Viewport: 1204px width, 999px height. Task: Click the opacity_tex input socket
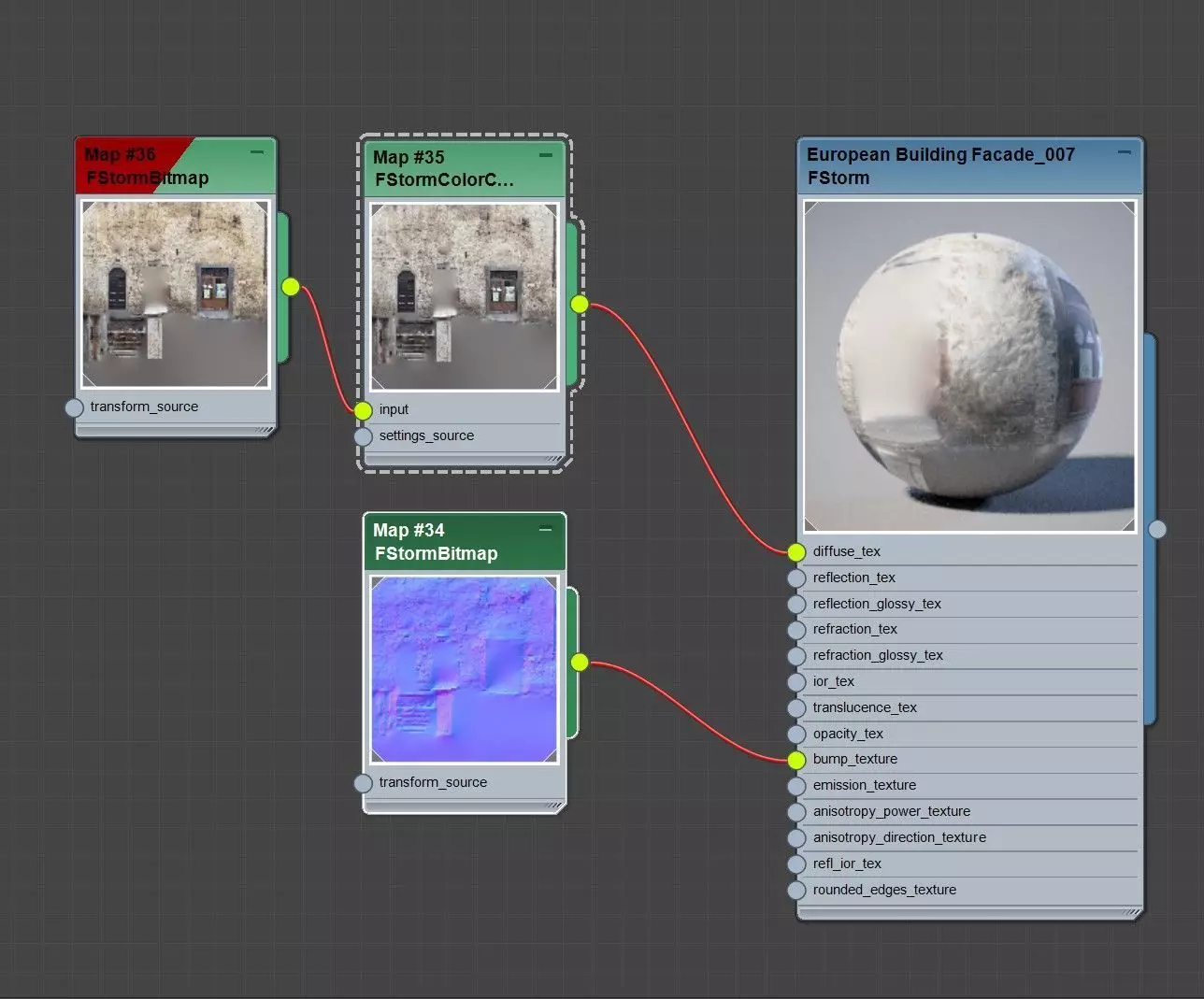point(796,735)
